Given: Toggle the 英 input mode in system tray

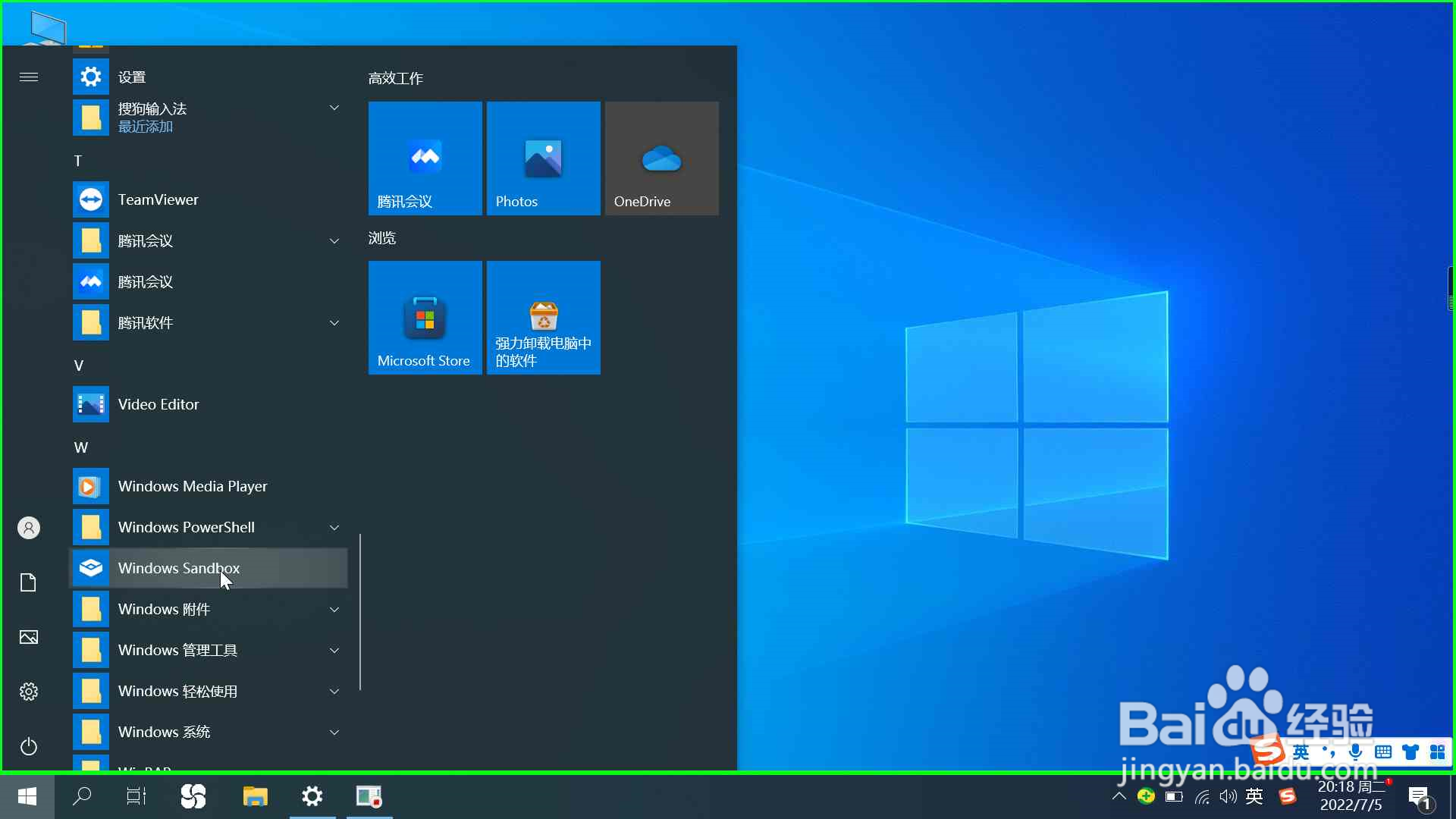Looking at the screenshot, I should (x=1254, y=796).
